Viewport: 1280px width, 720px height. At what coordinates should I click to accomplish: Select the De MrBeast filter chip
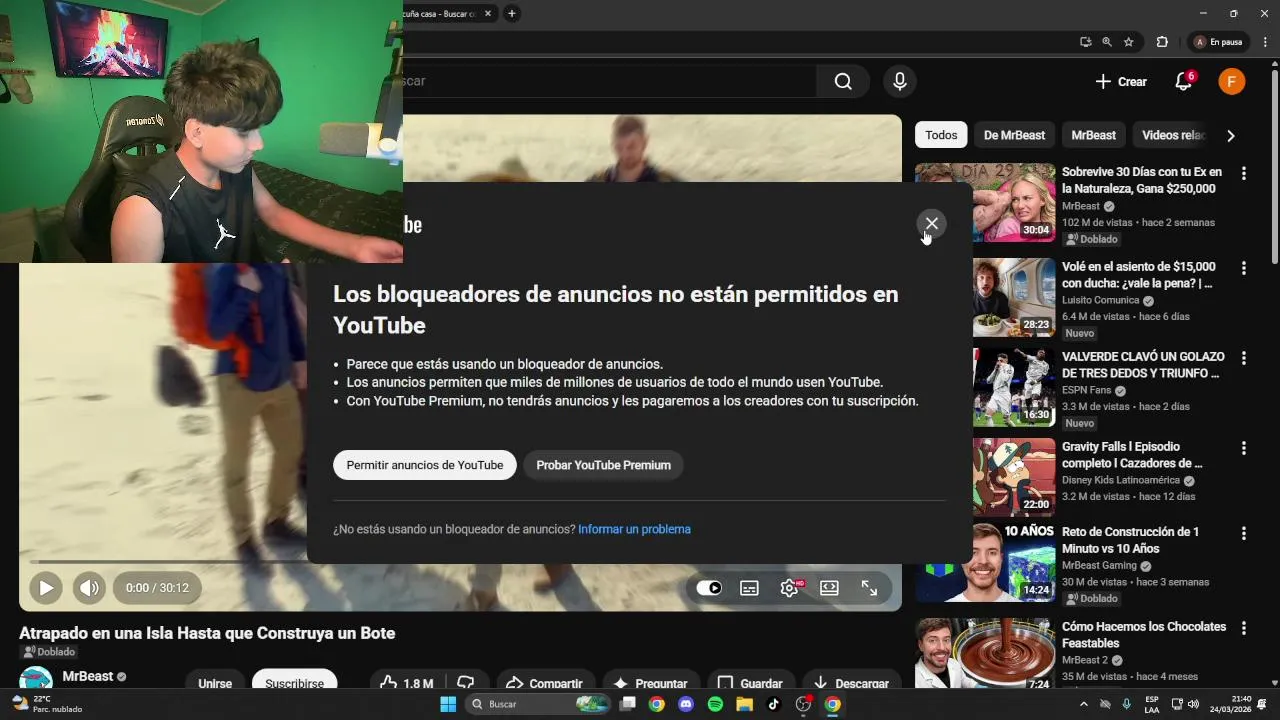point(1014,135)
